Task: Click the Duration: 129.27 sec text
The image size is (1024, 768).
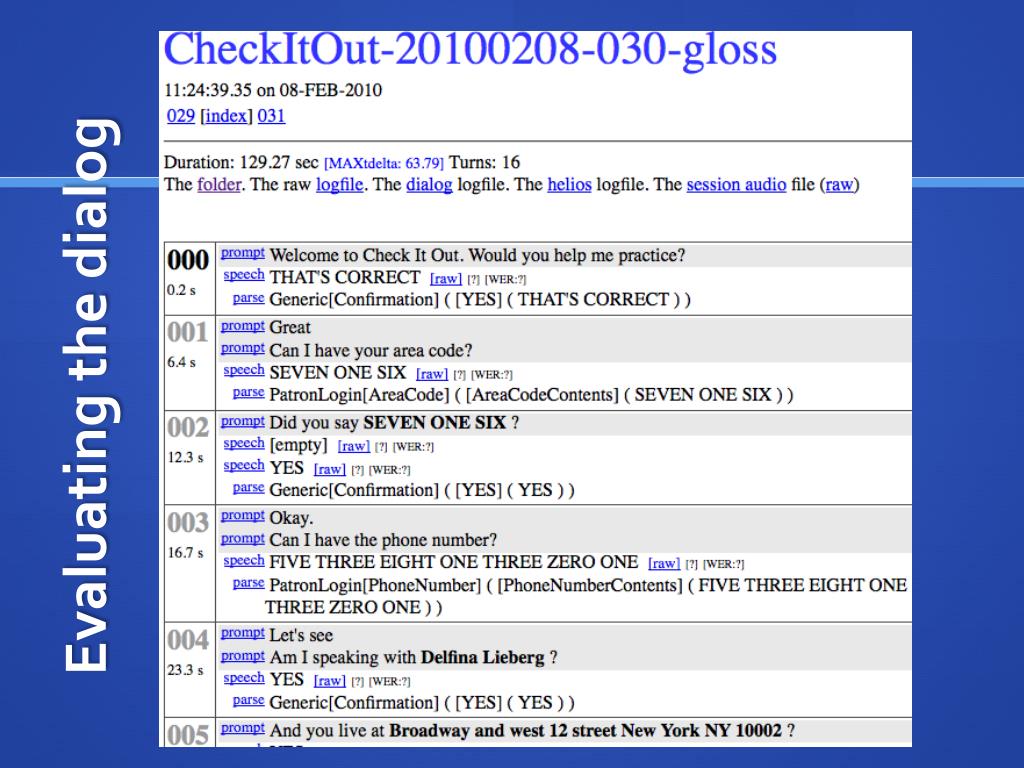Action: click(x=241, y=163)
